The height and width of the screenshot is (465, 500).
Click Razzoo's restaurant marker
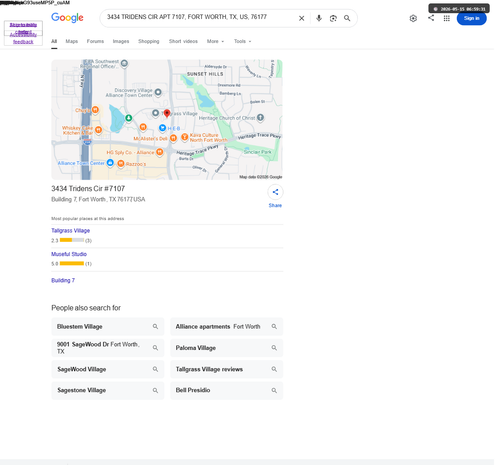(x=121, y=163)
